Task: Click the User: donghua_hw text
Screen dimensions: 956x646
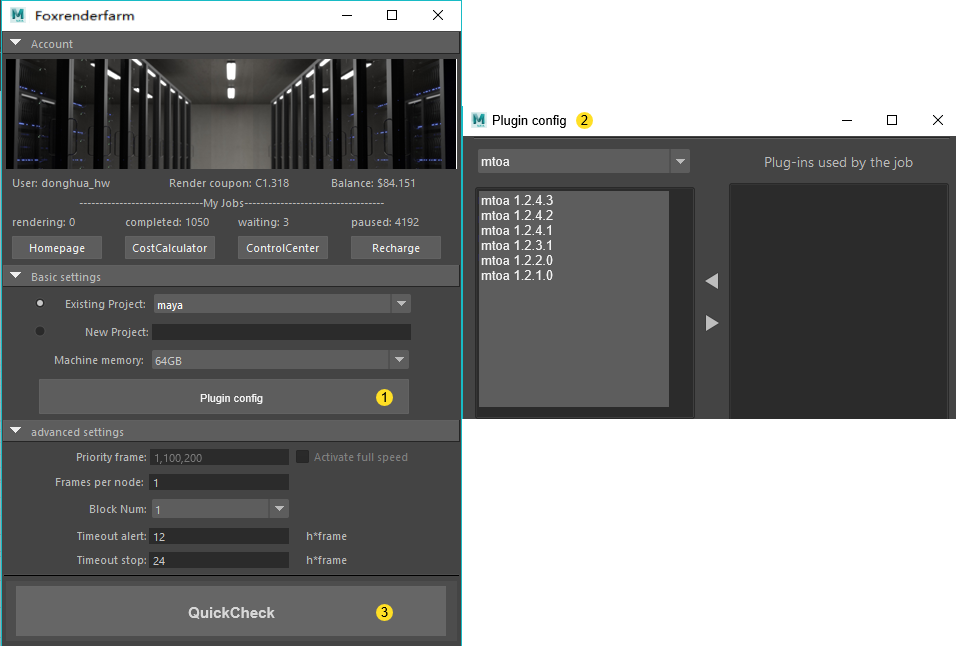Action: (x=61, y=183)
